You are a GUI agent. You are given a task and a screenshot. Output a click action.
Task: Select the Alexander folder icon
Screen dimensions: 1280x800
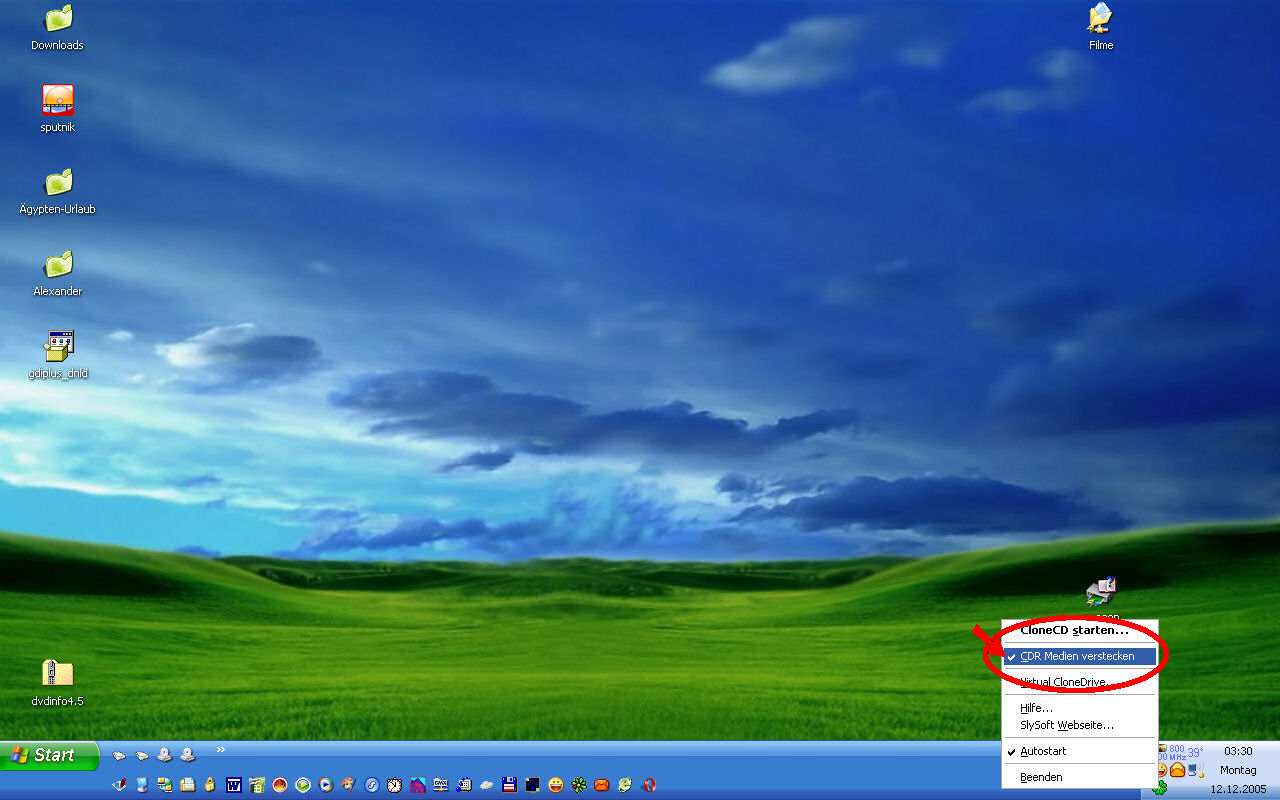(x=58, y=273)
